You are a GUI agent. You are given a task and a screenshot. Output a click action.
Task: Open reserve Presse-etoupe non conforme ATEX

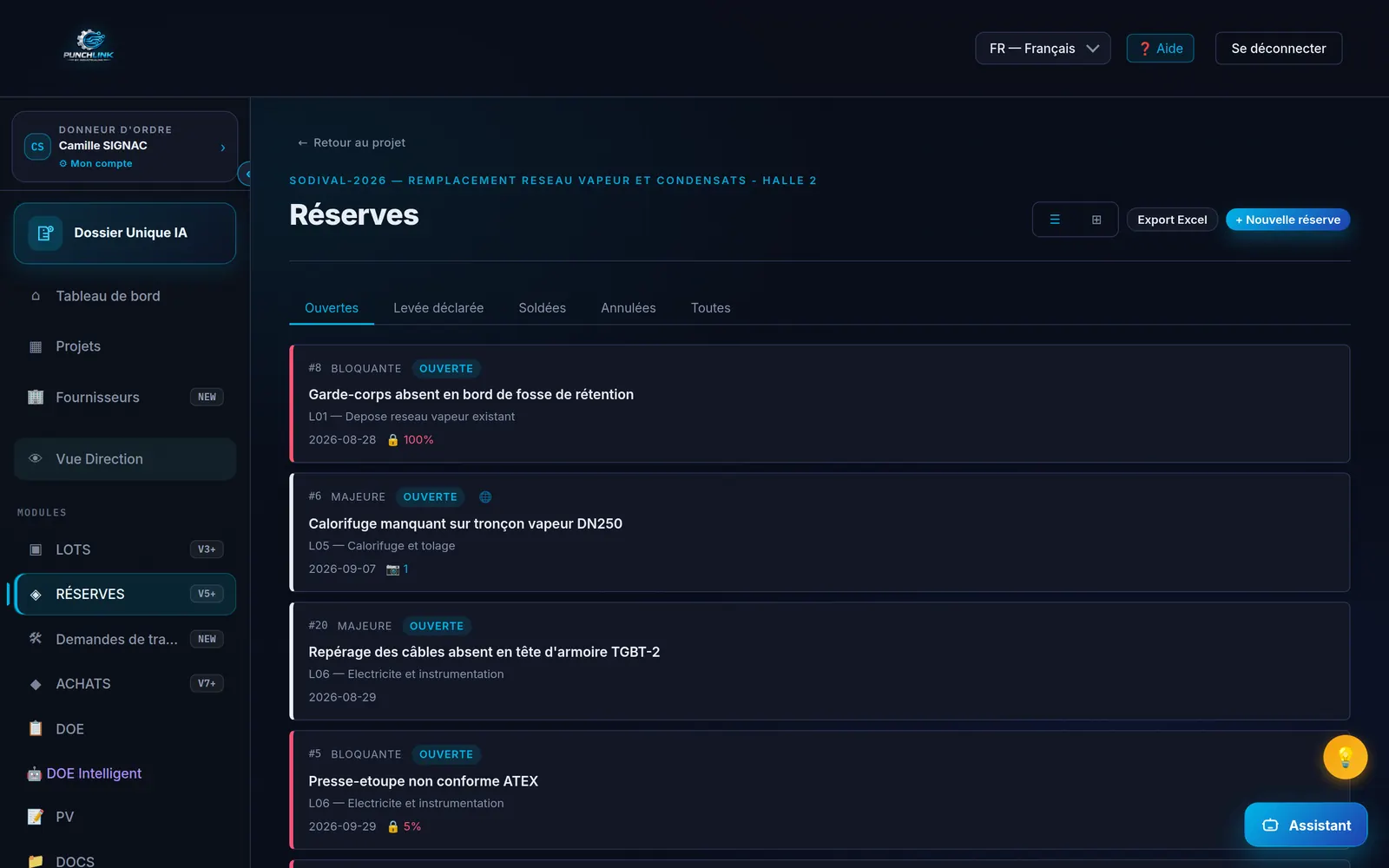coord(820,790)
